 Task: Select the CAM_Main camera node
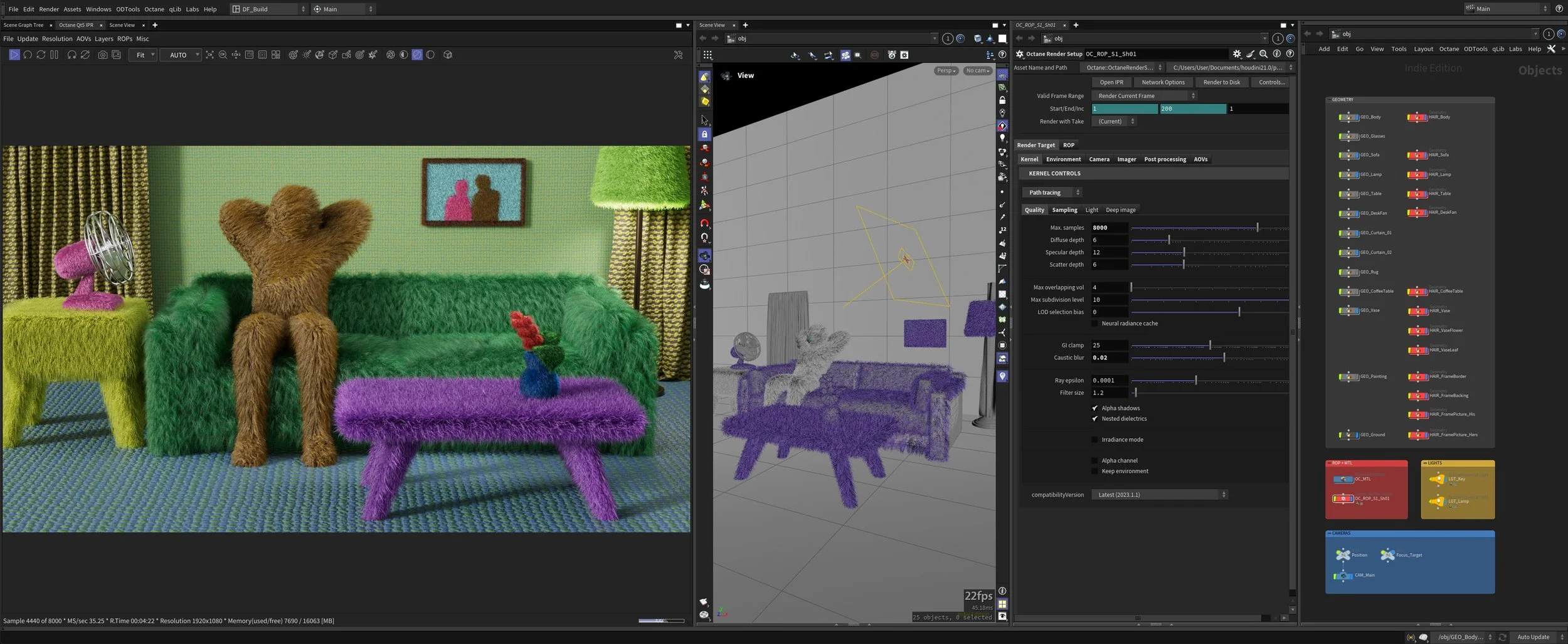(1343, 575)
